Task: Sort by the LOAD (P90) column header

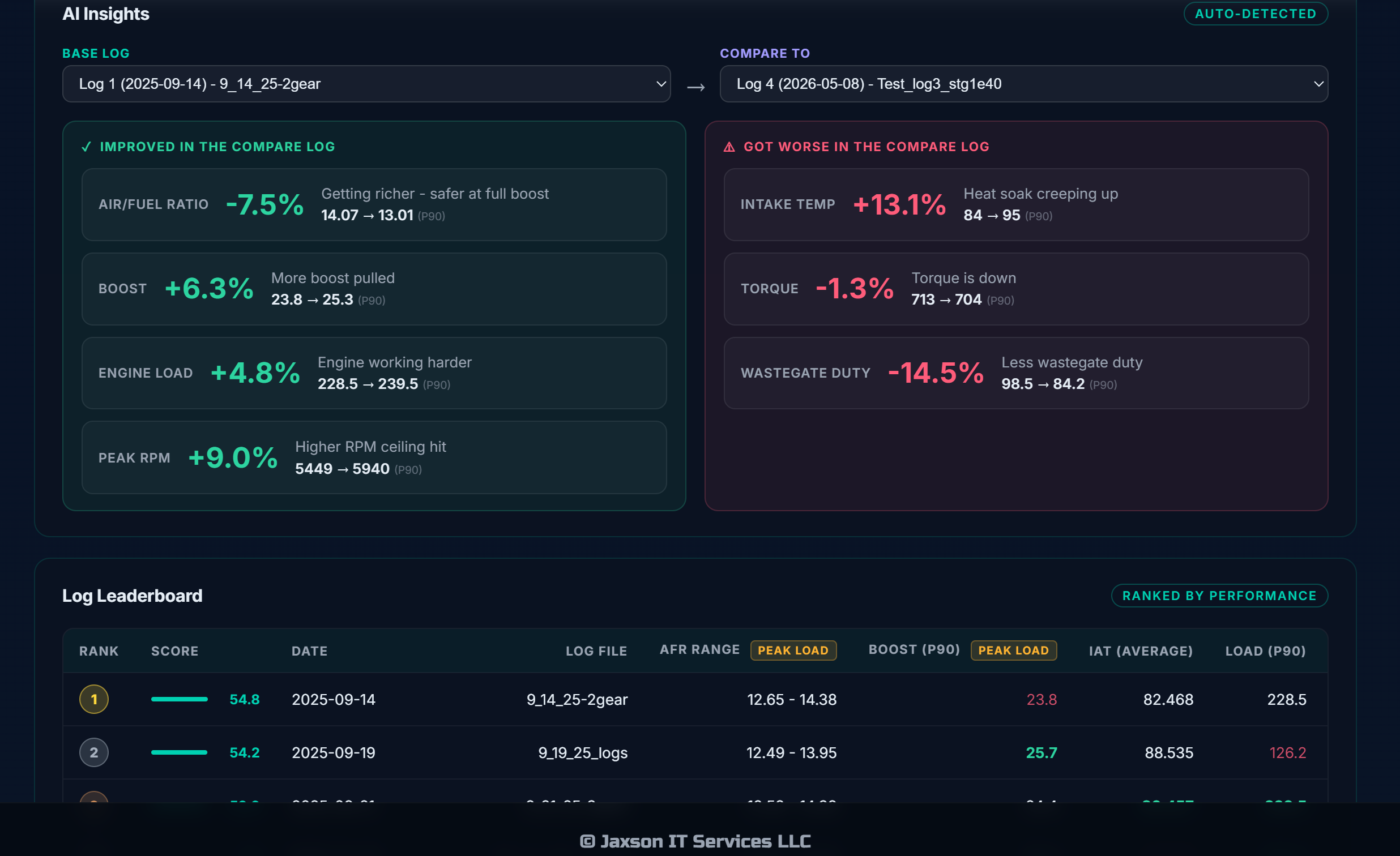Action: pyautogui.click(x=1265, y=651)
